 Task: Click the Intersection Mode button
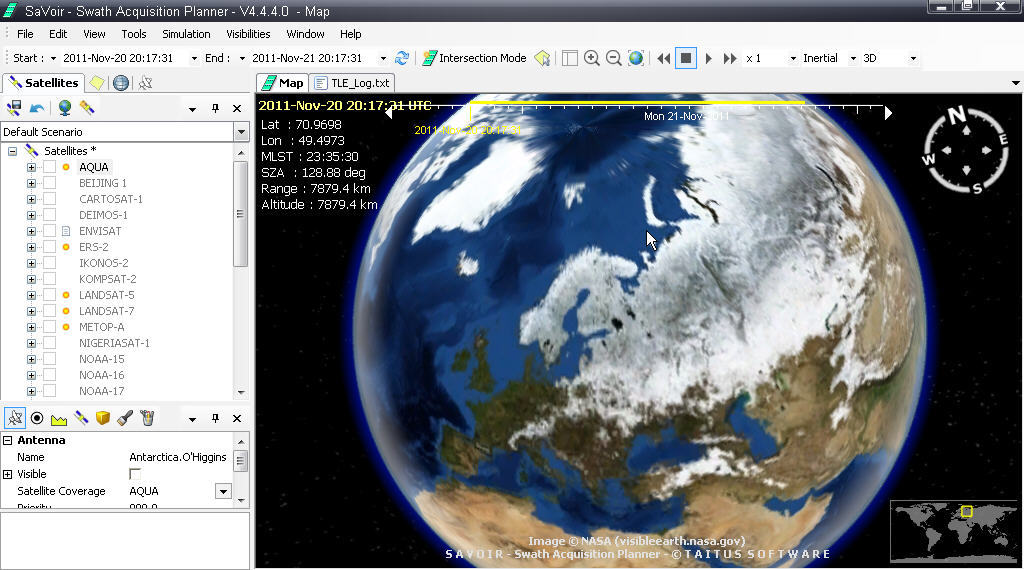pyautogui.click(x=474, y=58)
